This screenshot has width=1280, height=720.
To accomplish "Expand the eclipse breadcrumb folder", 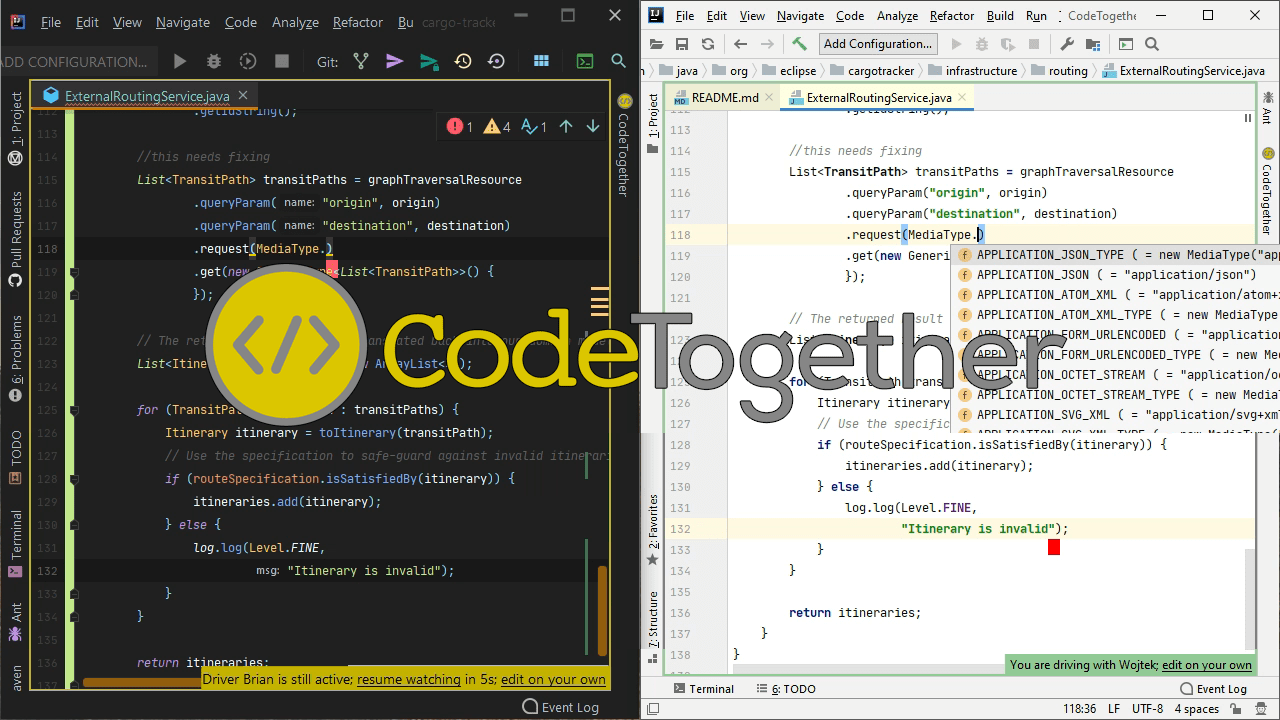I will [788, 71].
